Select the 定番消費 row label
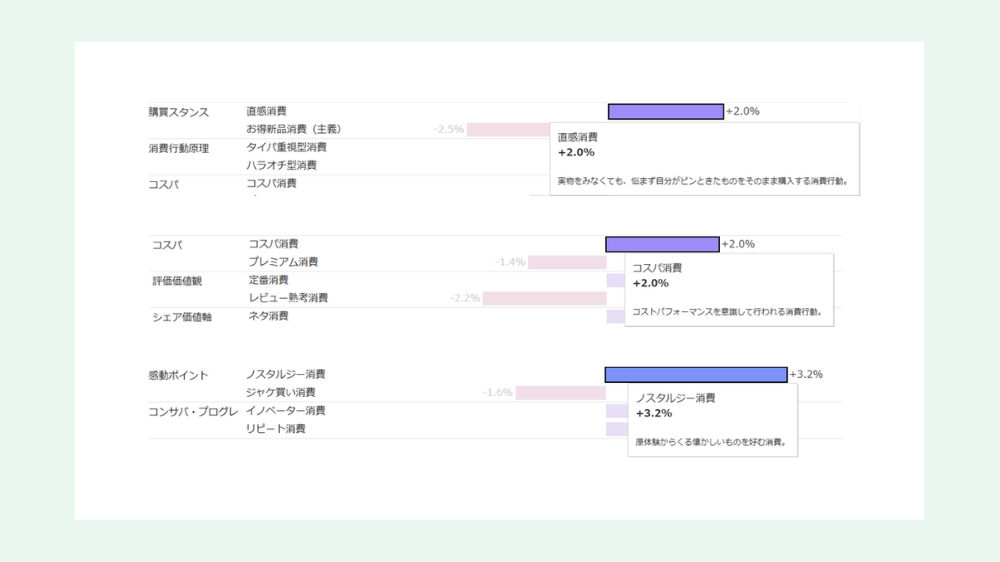Screen dimensions: 1000x562 click(x=268, y=280)
